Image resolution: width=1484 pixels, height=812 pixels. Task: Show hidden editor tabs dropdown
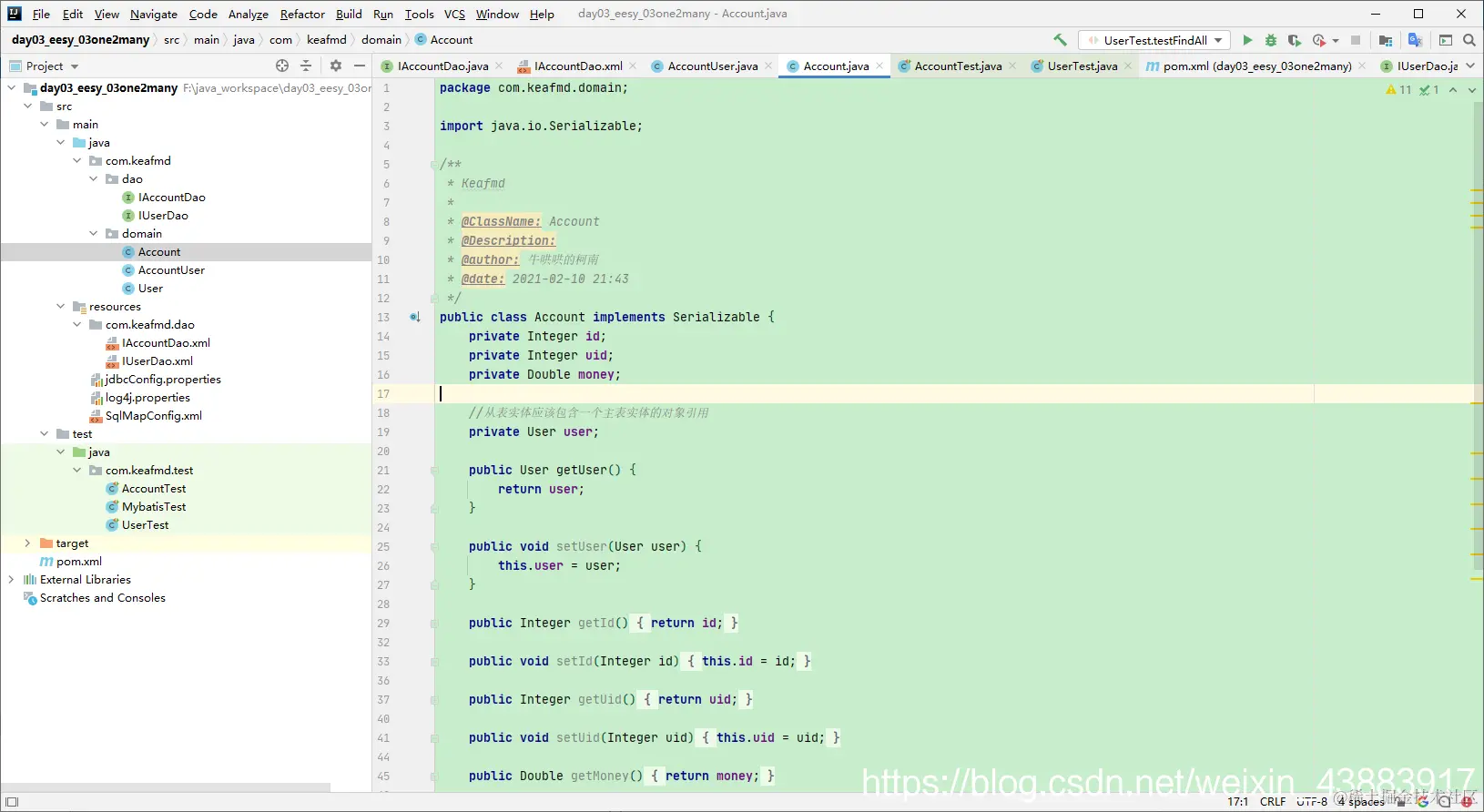tap(1470, 66)
